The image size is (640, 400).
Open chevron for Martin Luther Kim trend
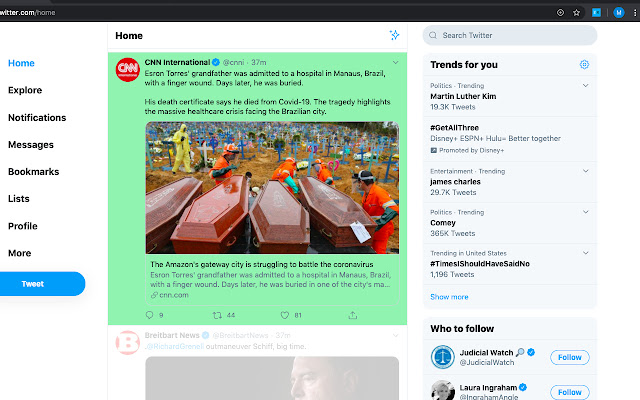(585, 85)
